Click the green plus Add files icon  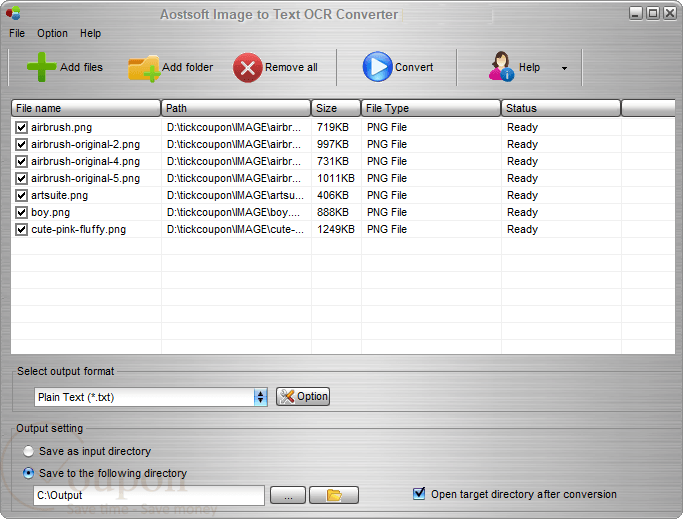41,67
